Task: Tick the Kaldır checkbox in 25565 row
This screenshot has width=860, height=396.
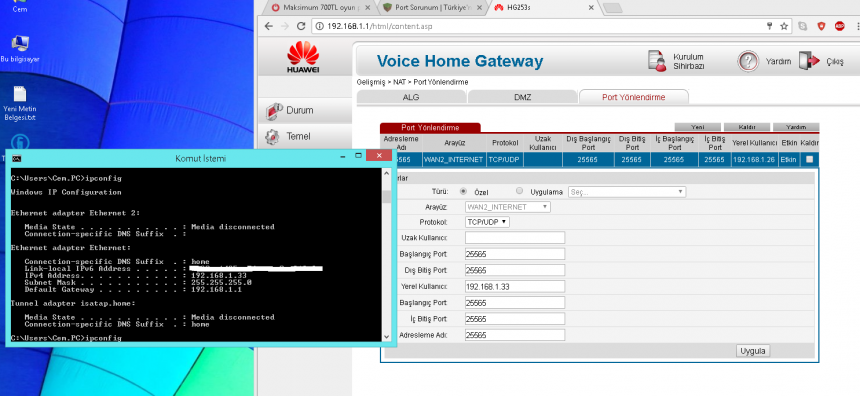Action: (x=810, y=160)
